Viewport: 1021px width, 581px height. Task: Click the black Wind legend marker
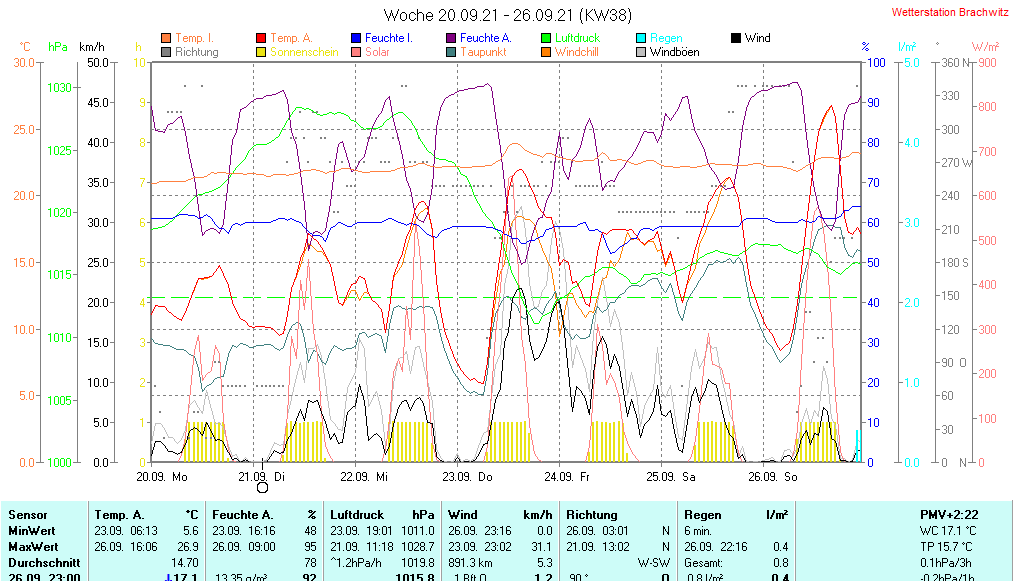pos(737,39)
